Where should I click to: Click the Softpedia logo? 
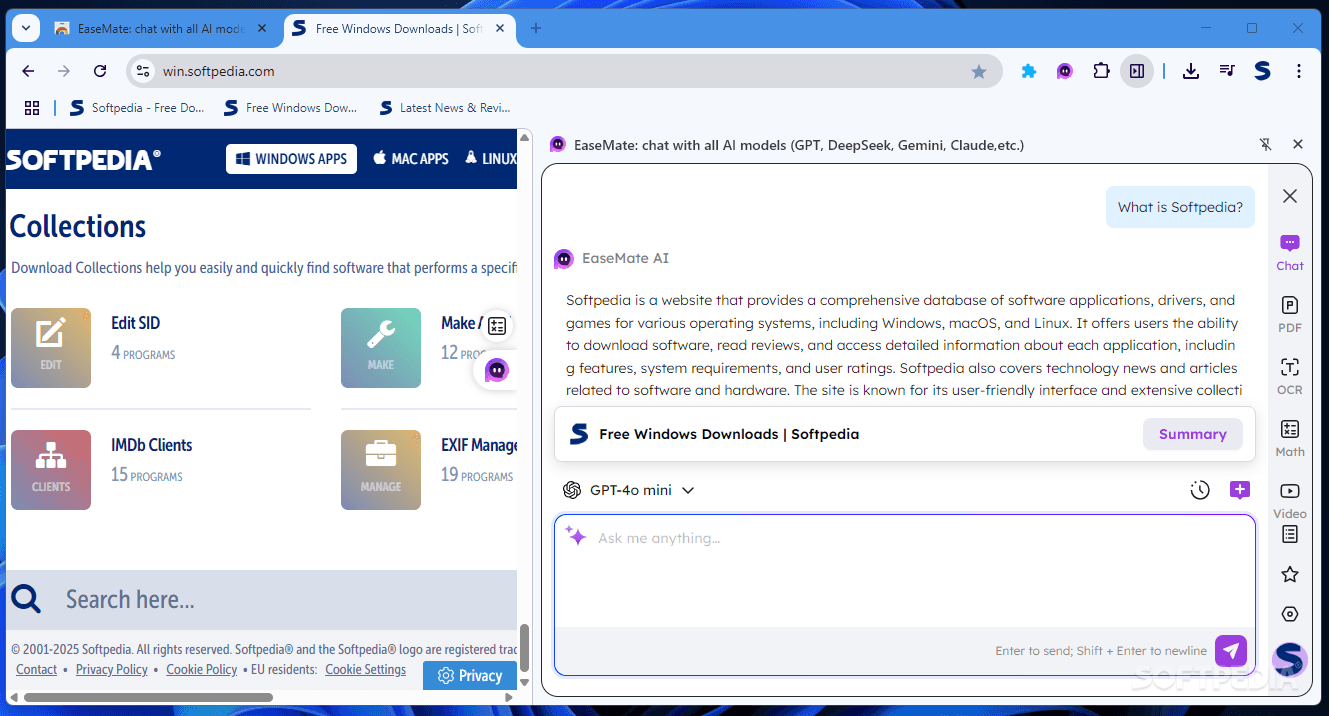pos(84,159)
